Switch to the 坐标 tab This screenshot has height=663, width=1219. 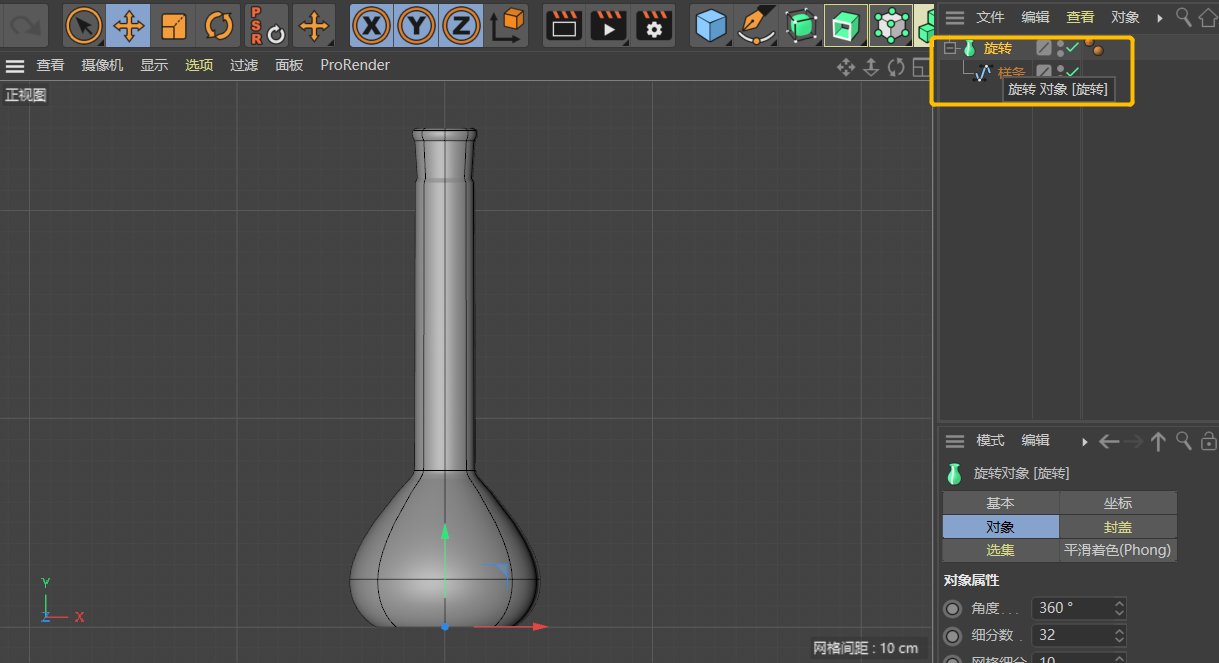[1118, 503]
